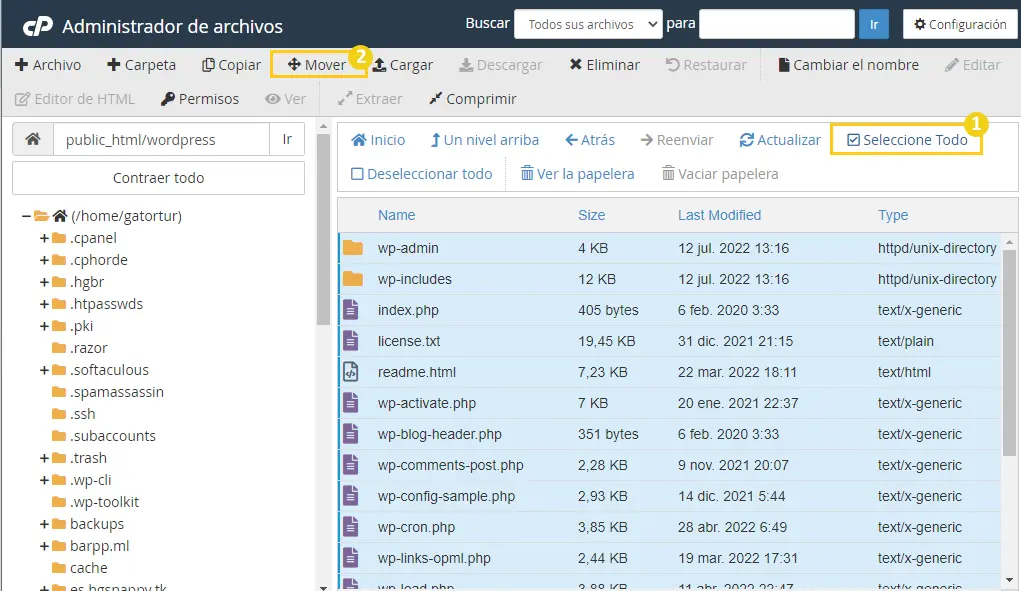Click the search text field after para
This screenshot has width=1021, height=591.
click(x=777, y=24)
